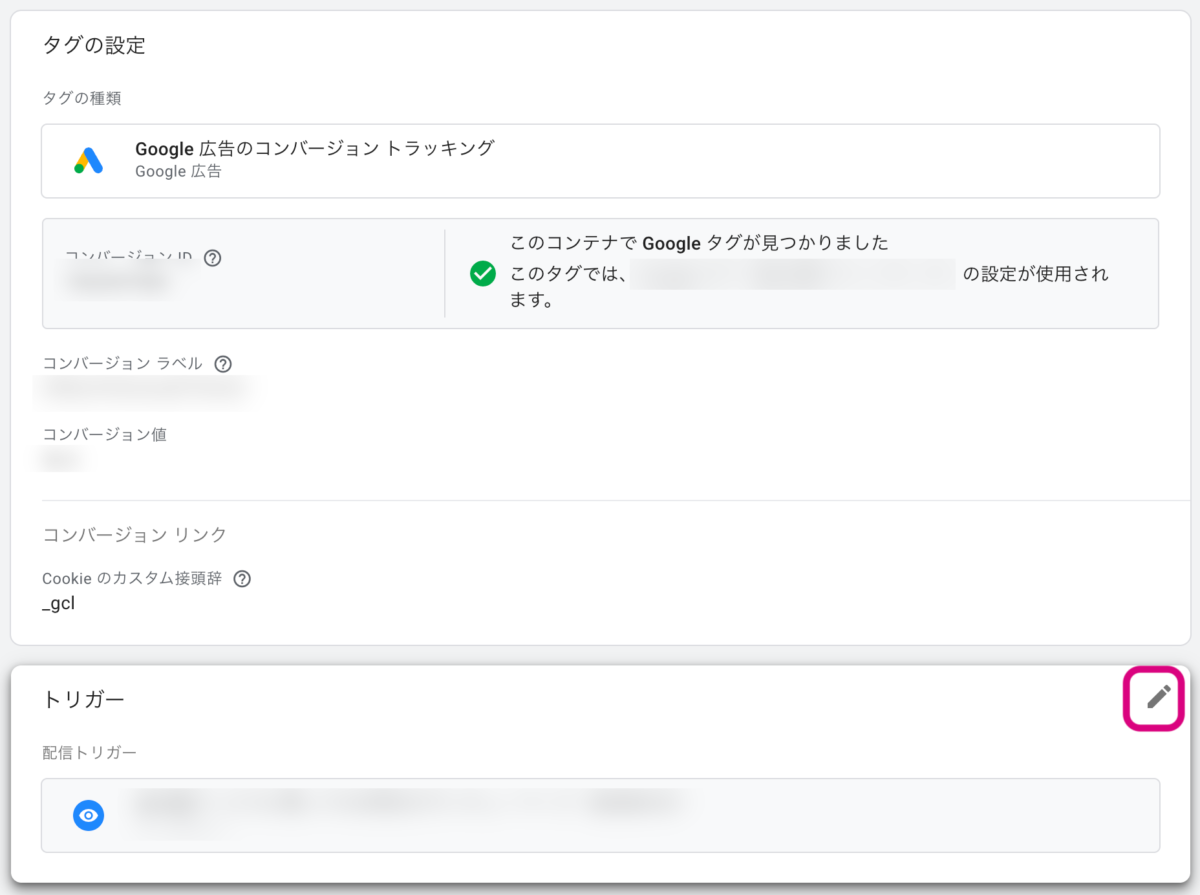
Task: Click the blue eye trigger icon
Action: point(89,816)
